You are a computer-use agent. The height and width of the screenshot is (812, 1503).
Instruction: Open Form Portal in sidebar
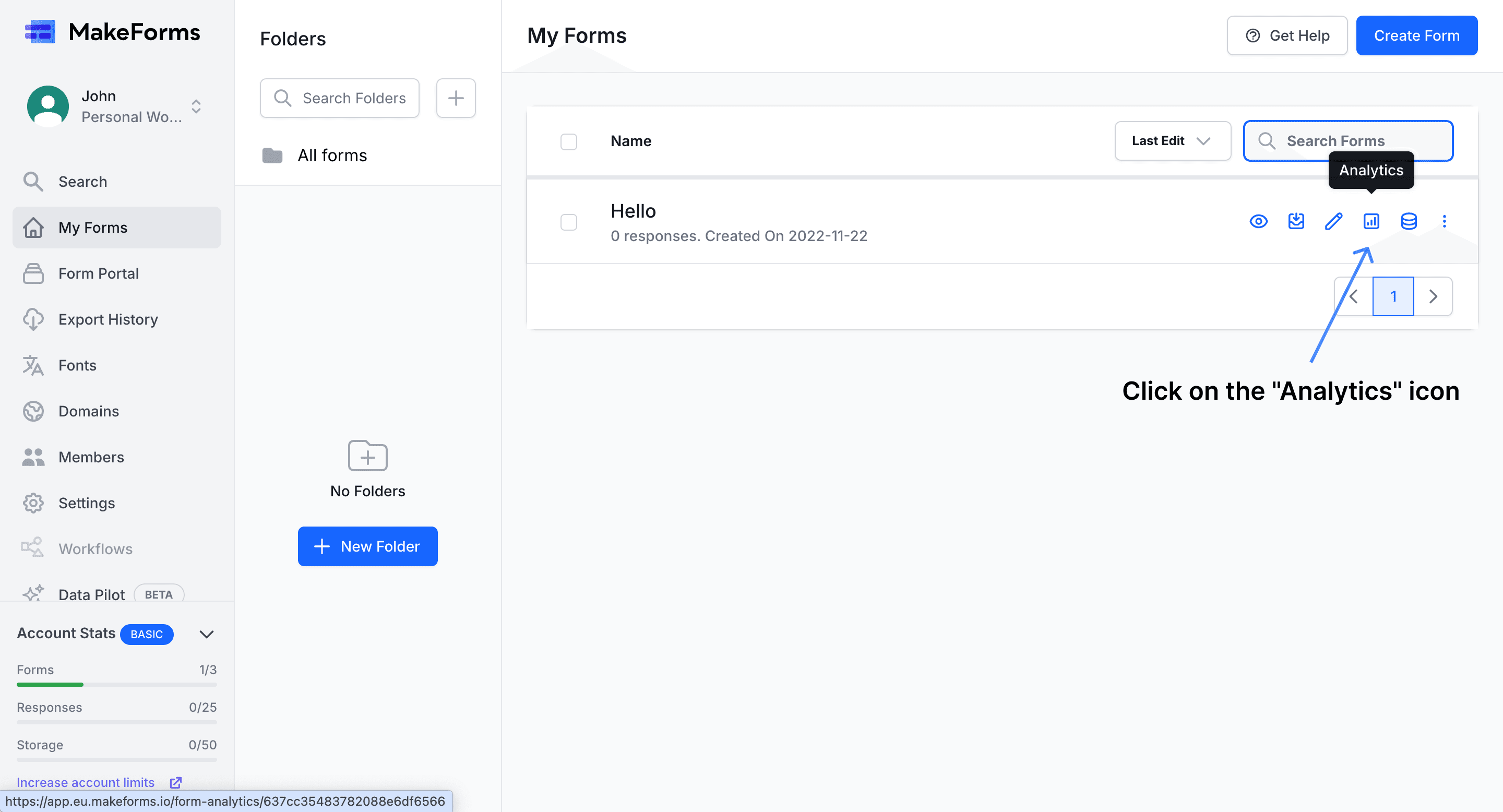(x=117, y=273)
